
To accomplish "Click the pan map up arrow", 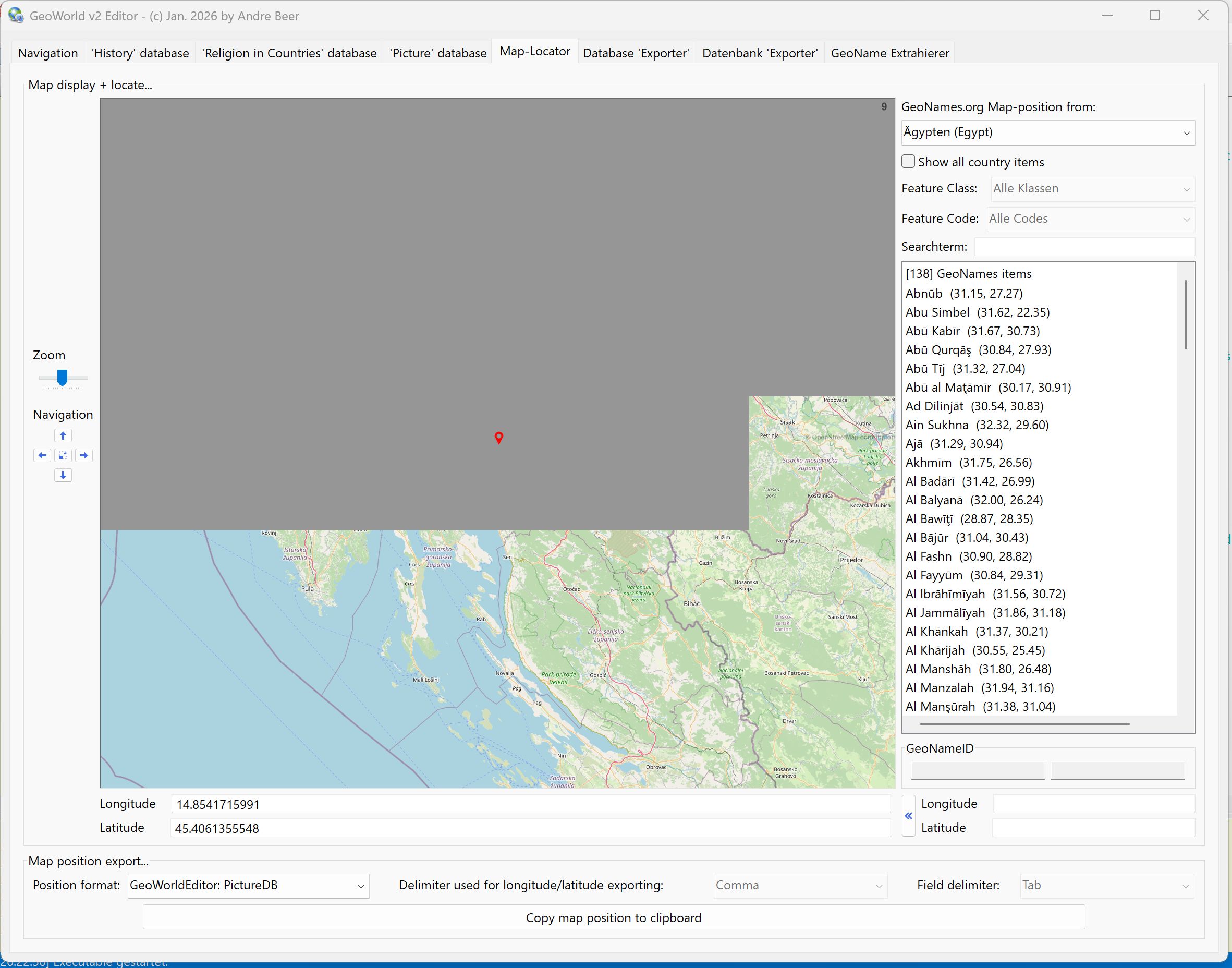I will [x=63, y=436].
